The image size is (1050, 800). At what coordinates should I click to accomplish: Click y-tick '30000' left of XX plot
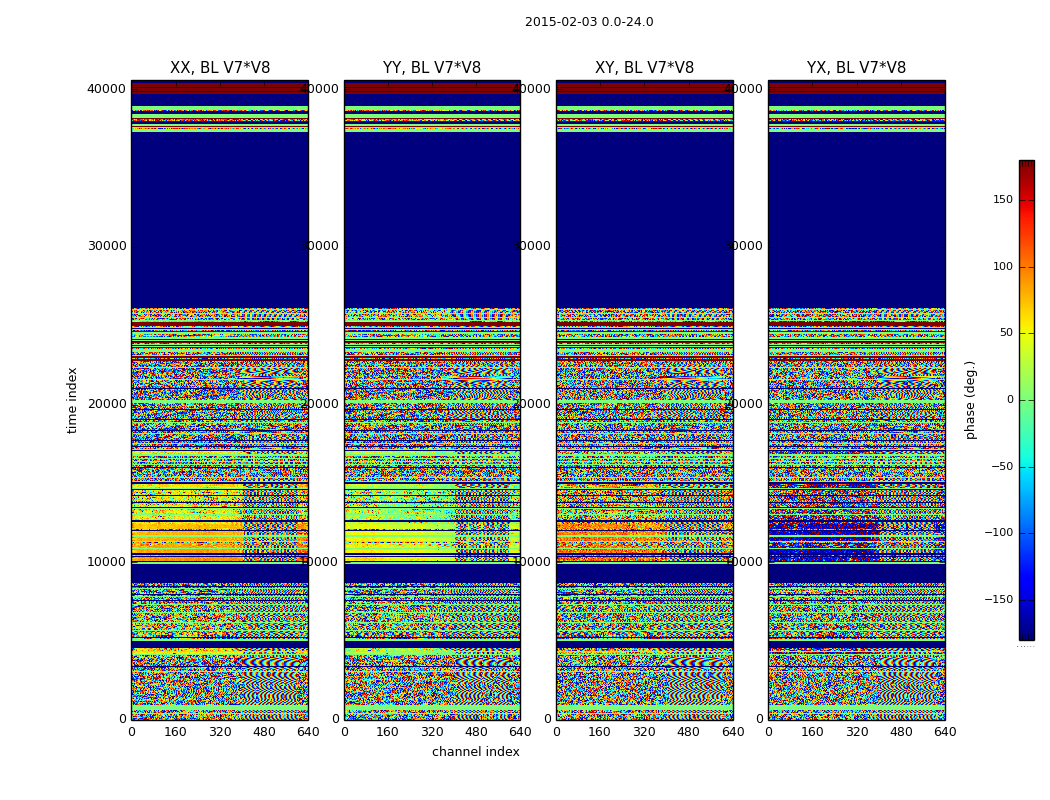[x=106, y=246]
